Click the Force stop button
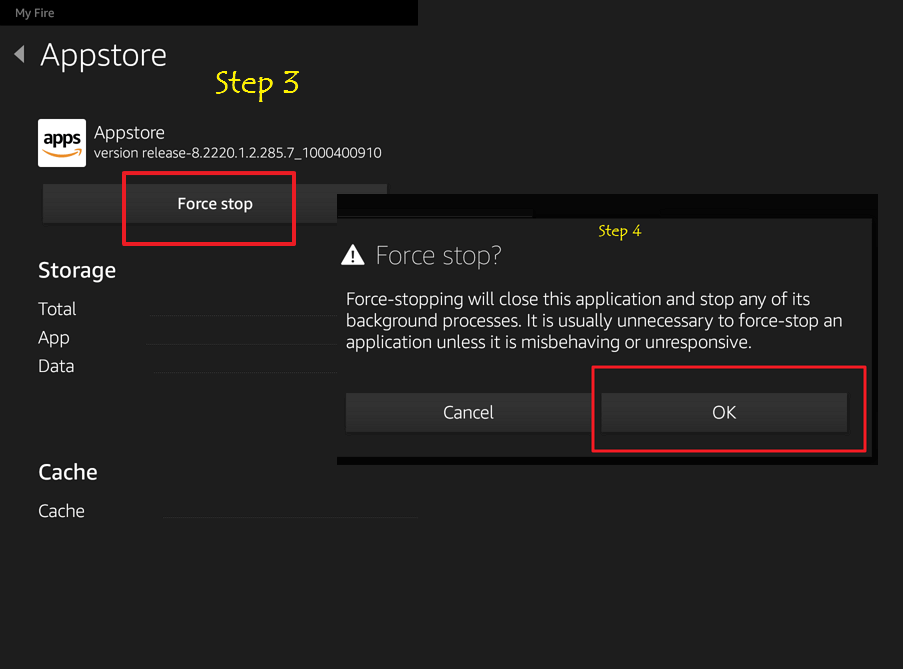Screen dimensions: 903x669 pyautogui.click(x=215, y=204)
